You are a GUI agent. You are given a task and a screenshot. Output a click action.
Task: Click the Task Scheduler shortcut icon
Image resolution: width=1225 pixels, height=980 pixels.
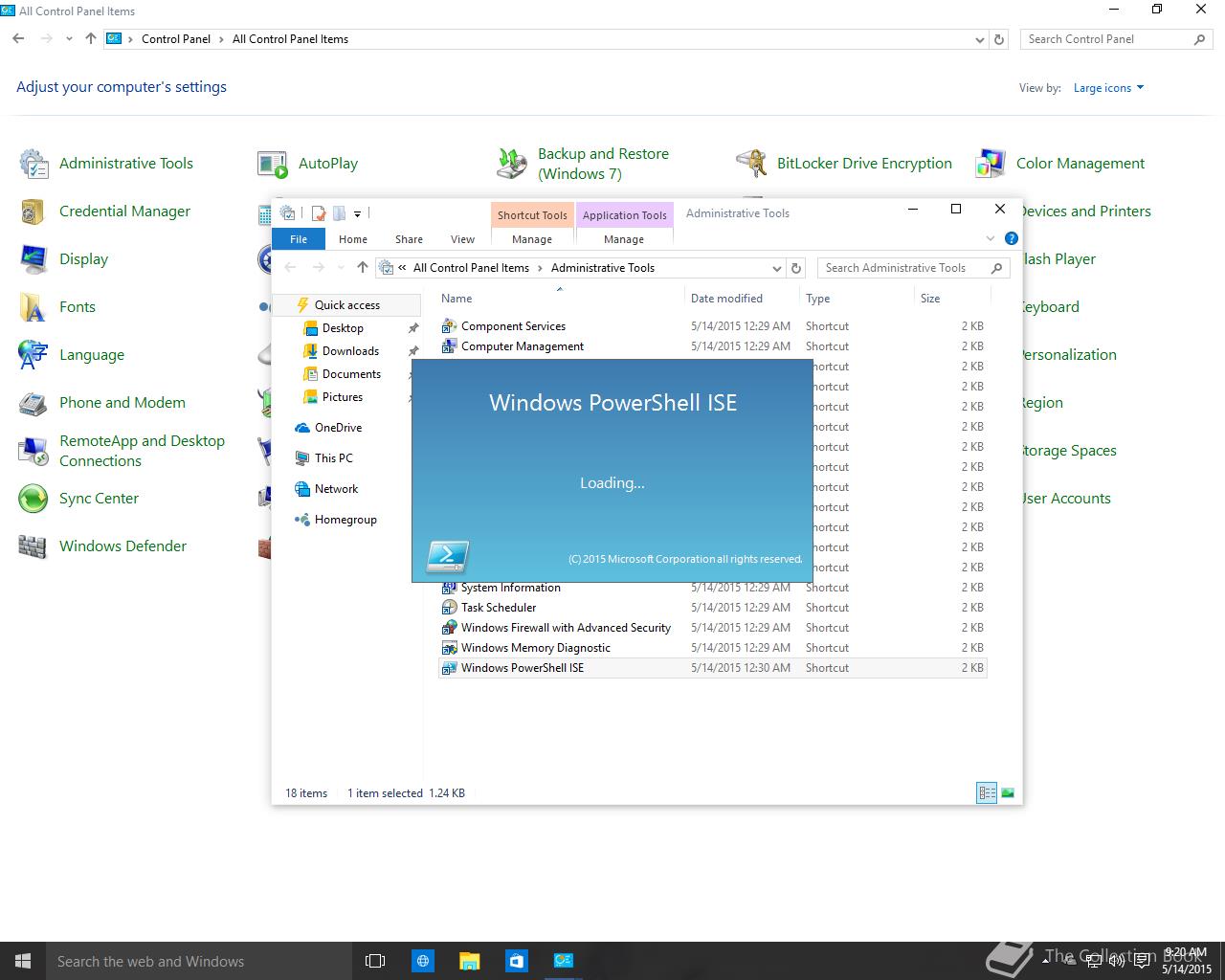(x=449, y=608)
